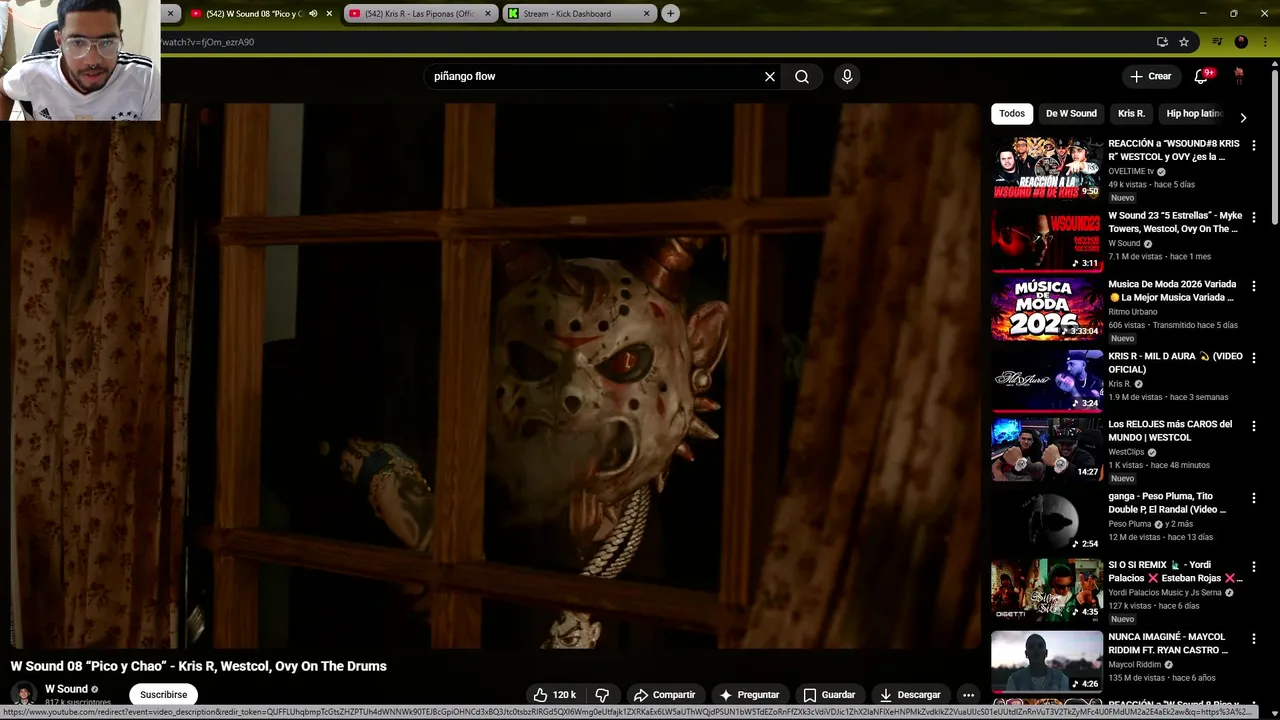1280x720 pixels.
Task: Clear the search text with the X
Action: [x=770, y=76]
